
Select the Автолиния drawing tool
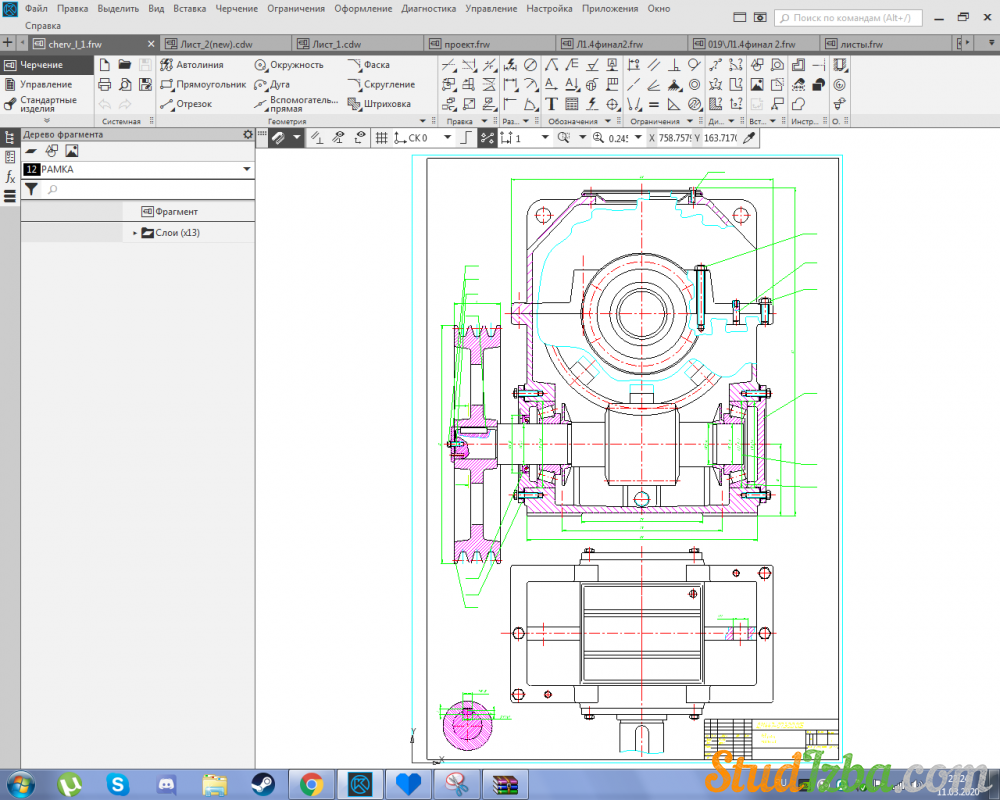click(x=193, y=65)
